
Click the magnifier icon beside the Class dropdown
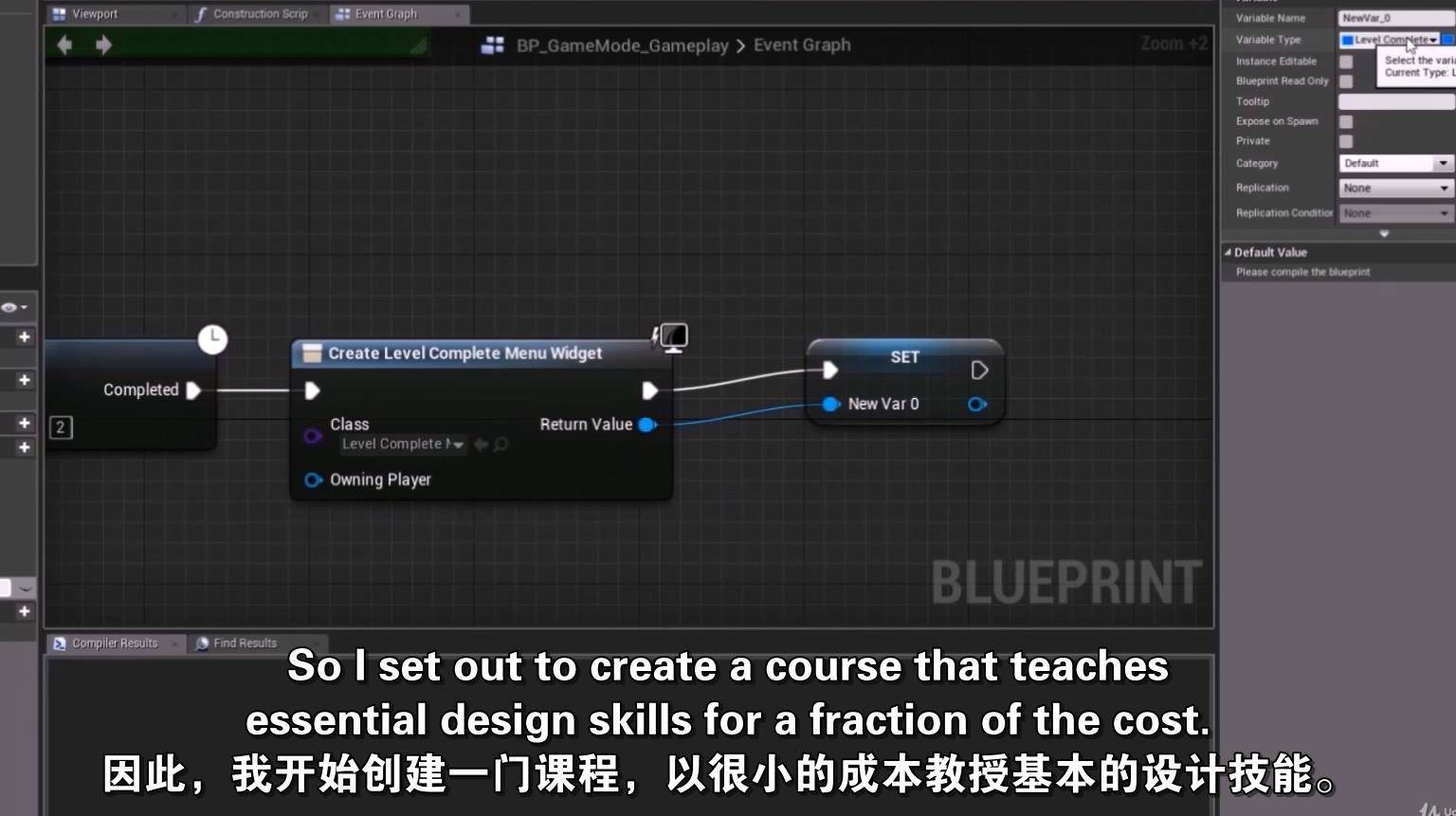click(501, 444)
